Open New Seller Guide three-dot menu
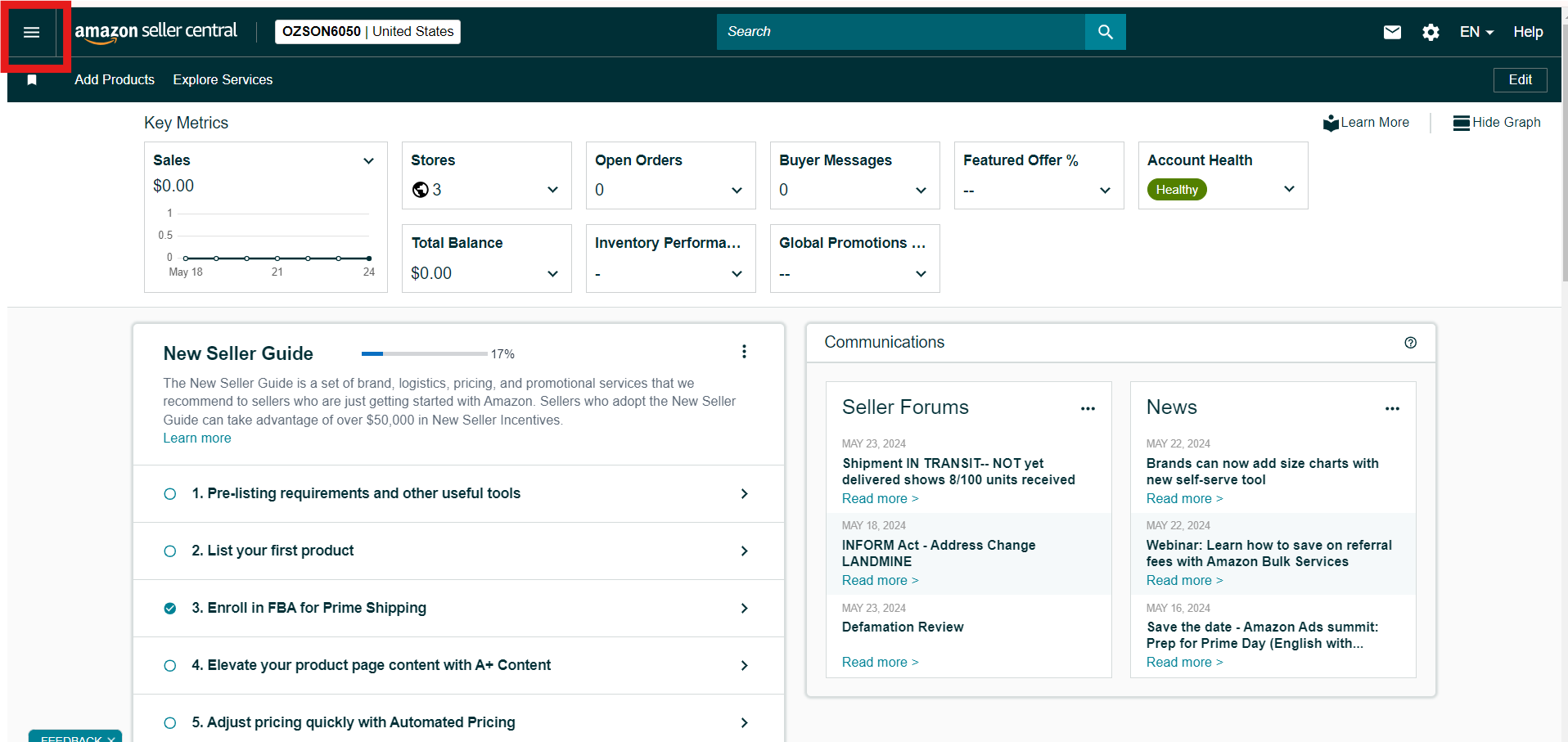The width and height of the screenshot is (1568, 742). click(744, 352)
